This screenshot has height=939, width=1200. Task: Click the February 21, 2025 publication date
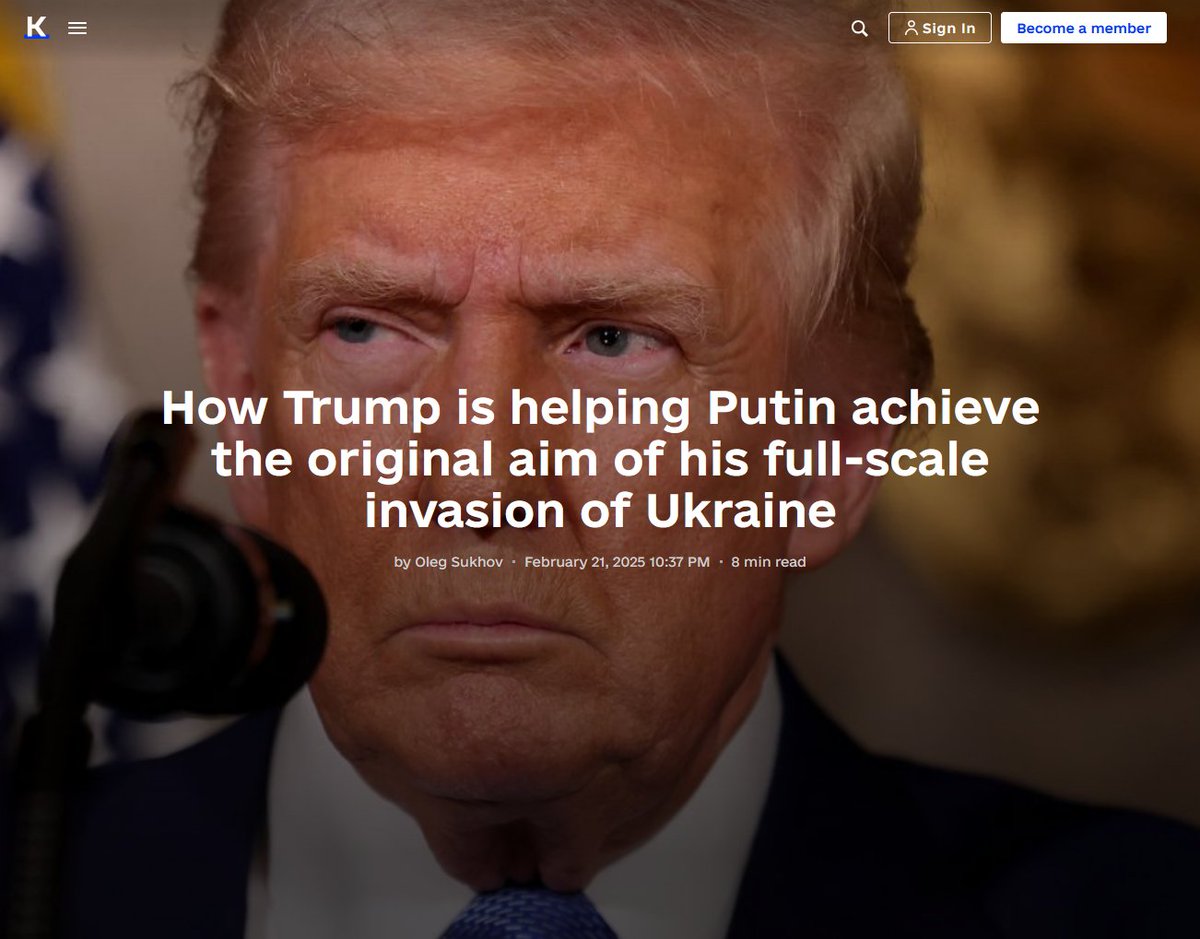tap(617, 562)
